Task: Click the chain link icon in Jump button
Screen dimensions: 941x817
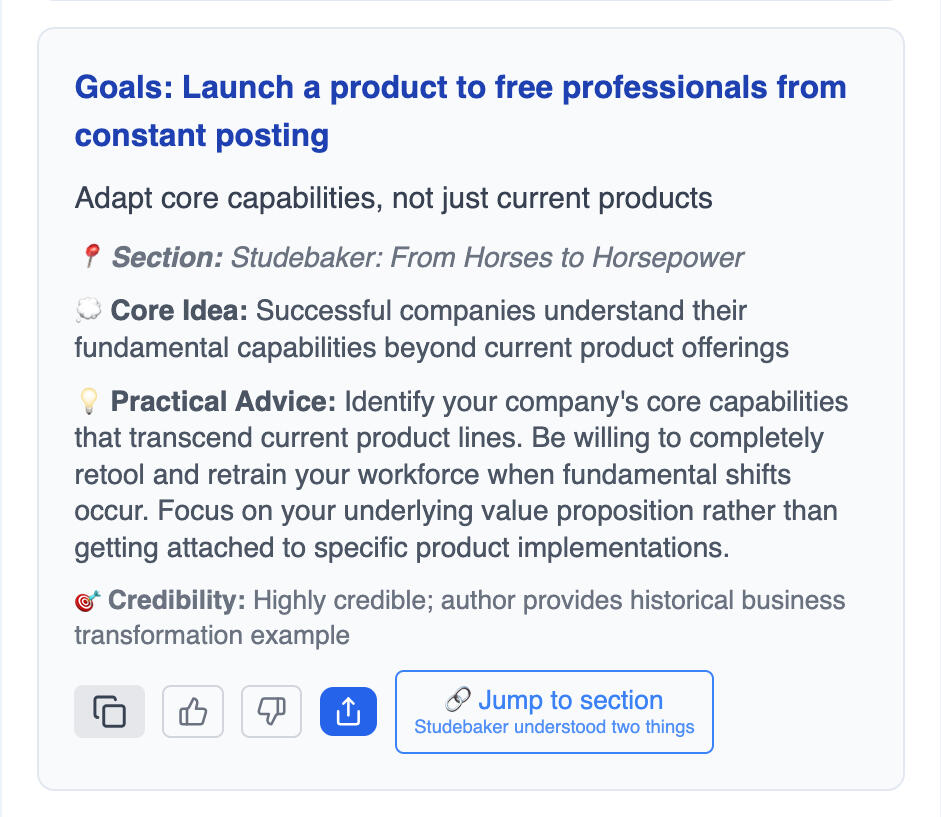Action: 458,700
